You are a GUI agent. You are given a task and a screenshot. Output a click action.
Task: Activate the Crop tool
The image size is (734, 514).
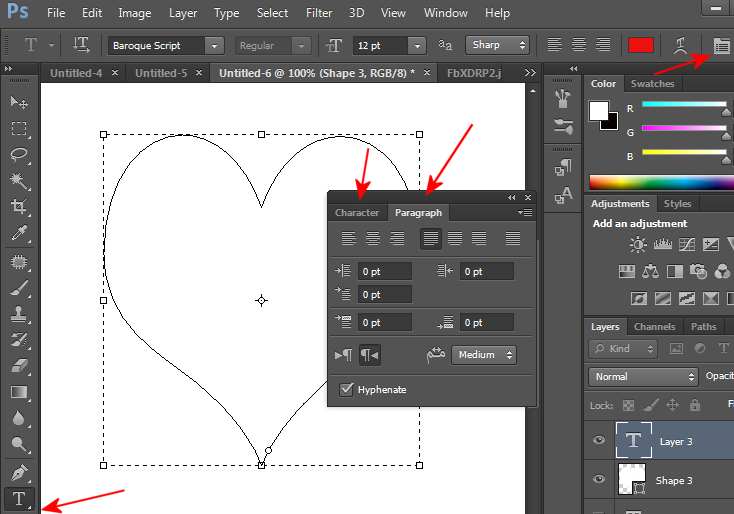click(19, 207)
